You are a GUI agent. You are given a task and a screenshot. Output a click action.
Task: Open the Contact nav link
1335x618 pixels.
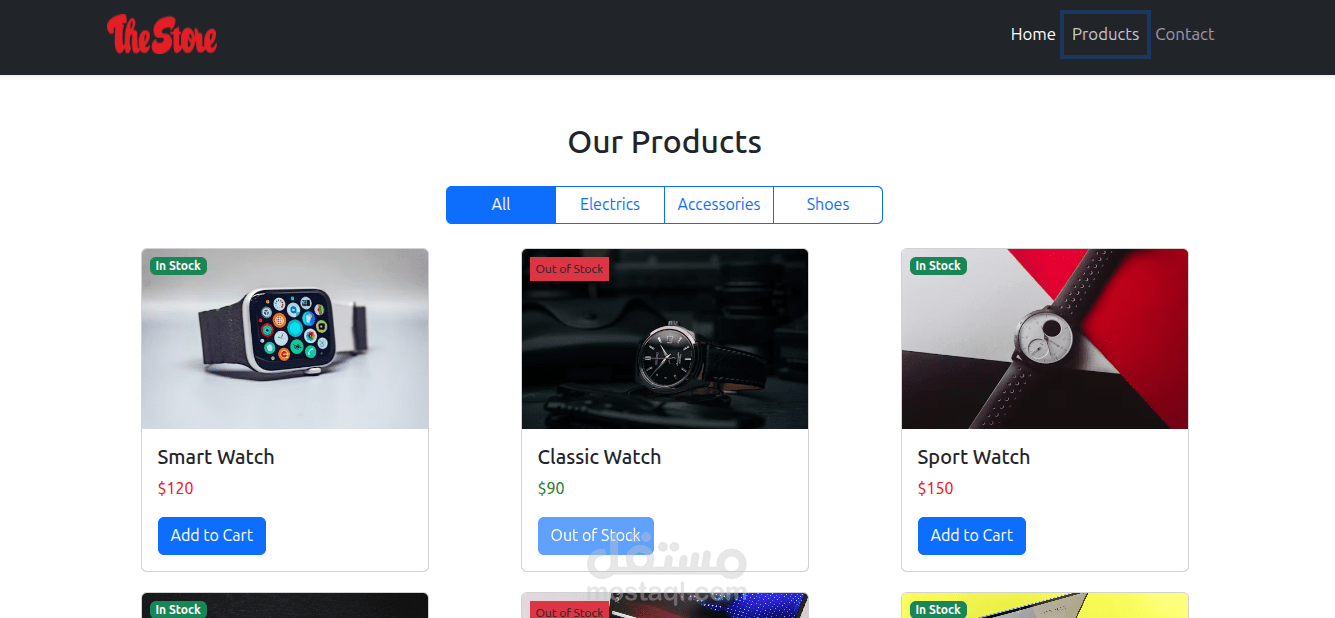(x=1185, y=34)
